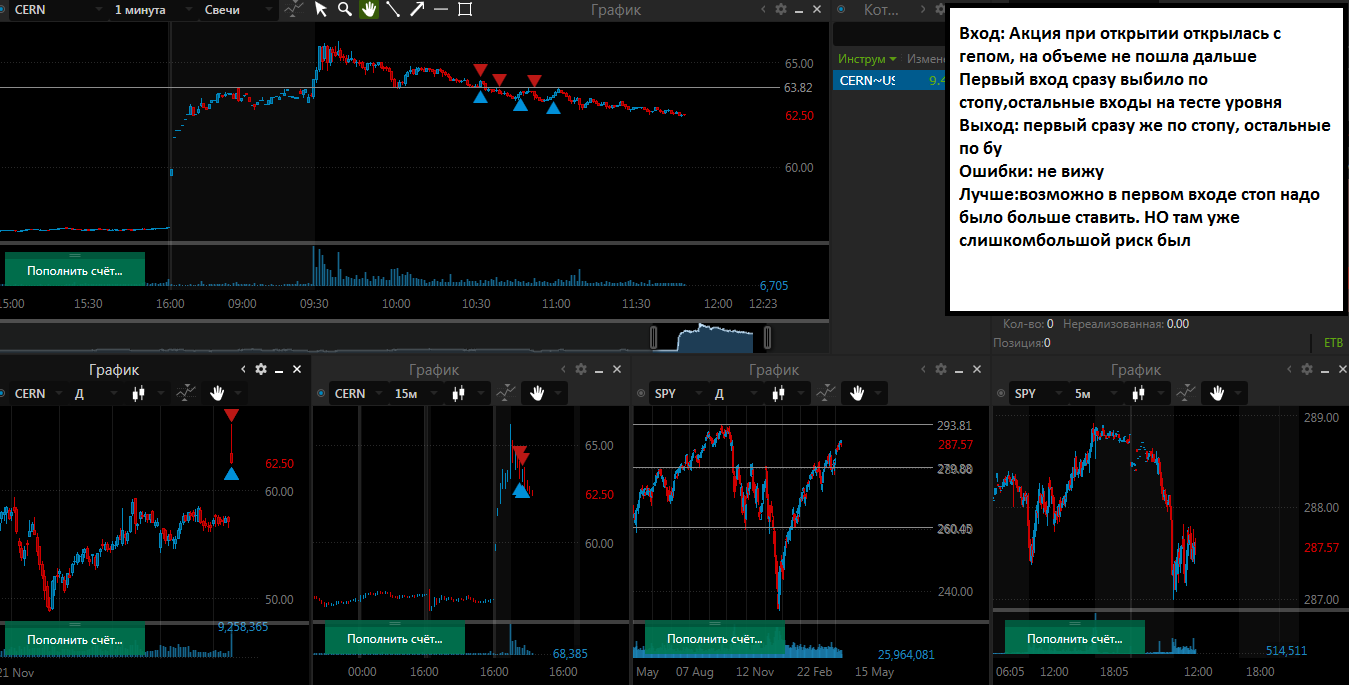Expand the Инструм column sort dropdown
This screenshot has height=685, width=1349.
[893, 59]
